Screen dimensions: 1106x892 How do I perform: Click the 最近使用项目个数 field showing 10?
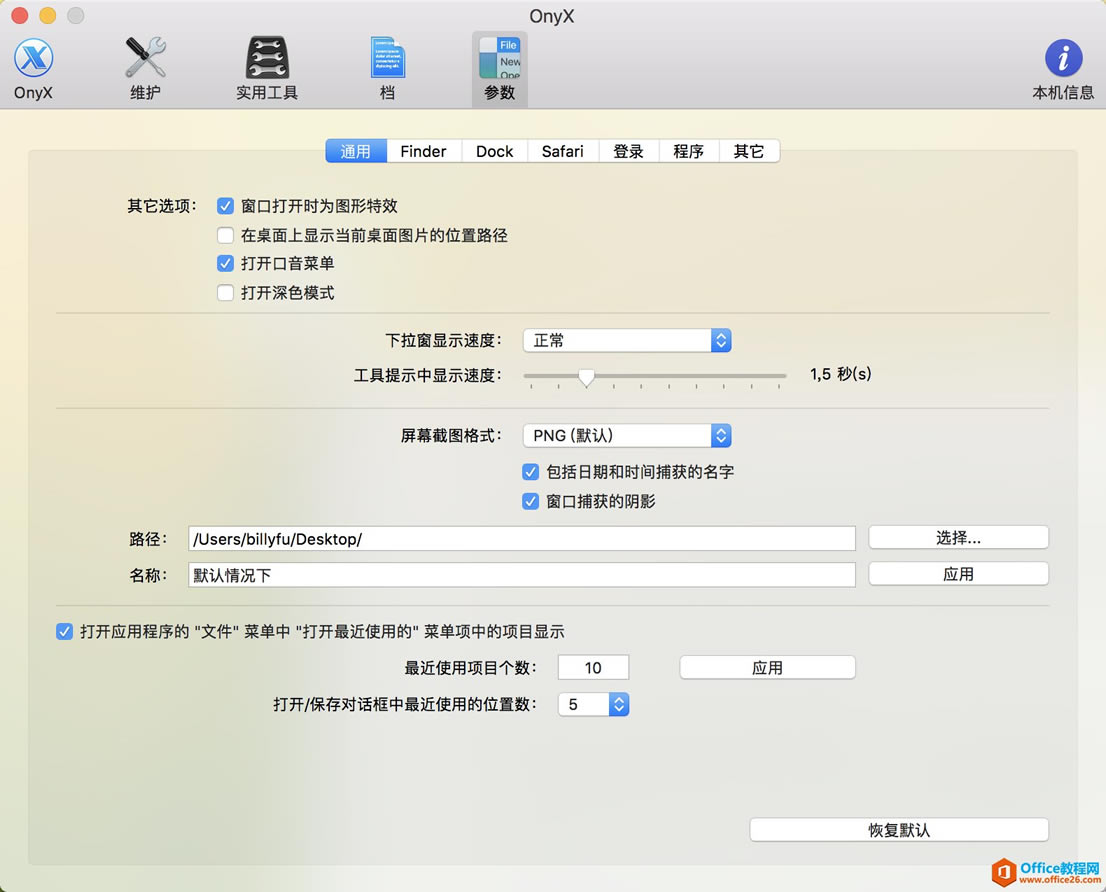pos(593,668)
